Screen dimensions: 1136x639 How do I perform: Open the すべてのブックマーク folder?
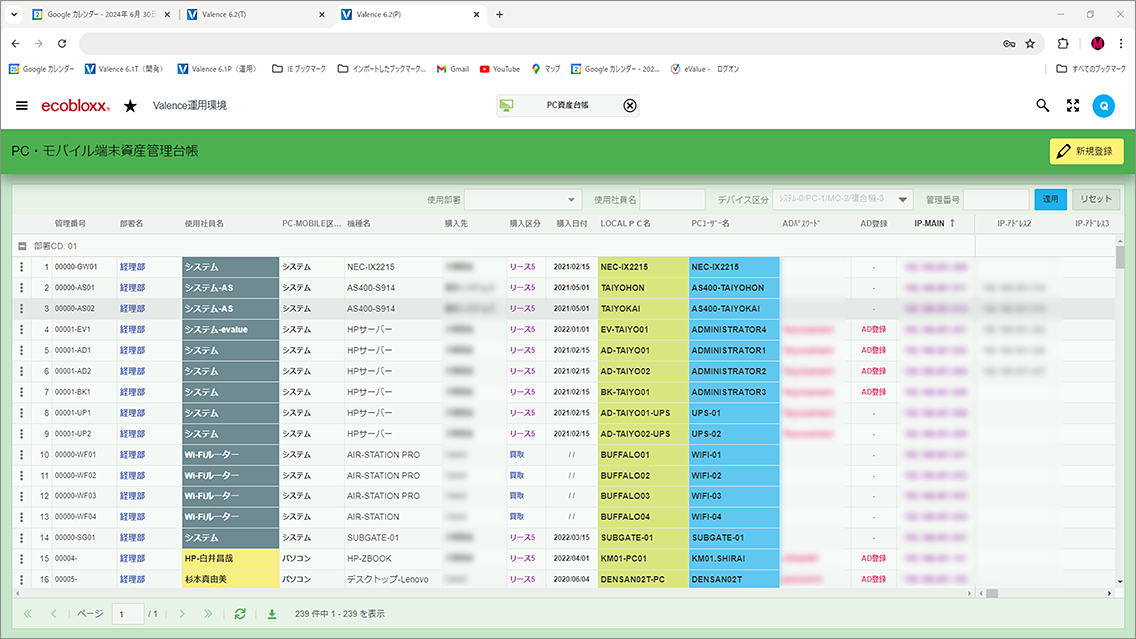pyautogui.click(x=1091, y=69)
